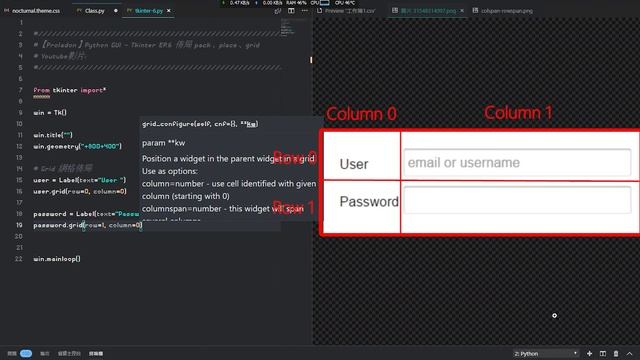
Task: Click the grid_configure signature in the tooltip
Action: (x=200, y=124)
